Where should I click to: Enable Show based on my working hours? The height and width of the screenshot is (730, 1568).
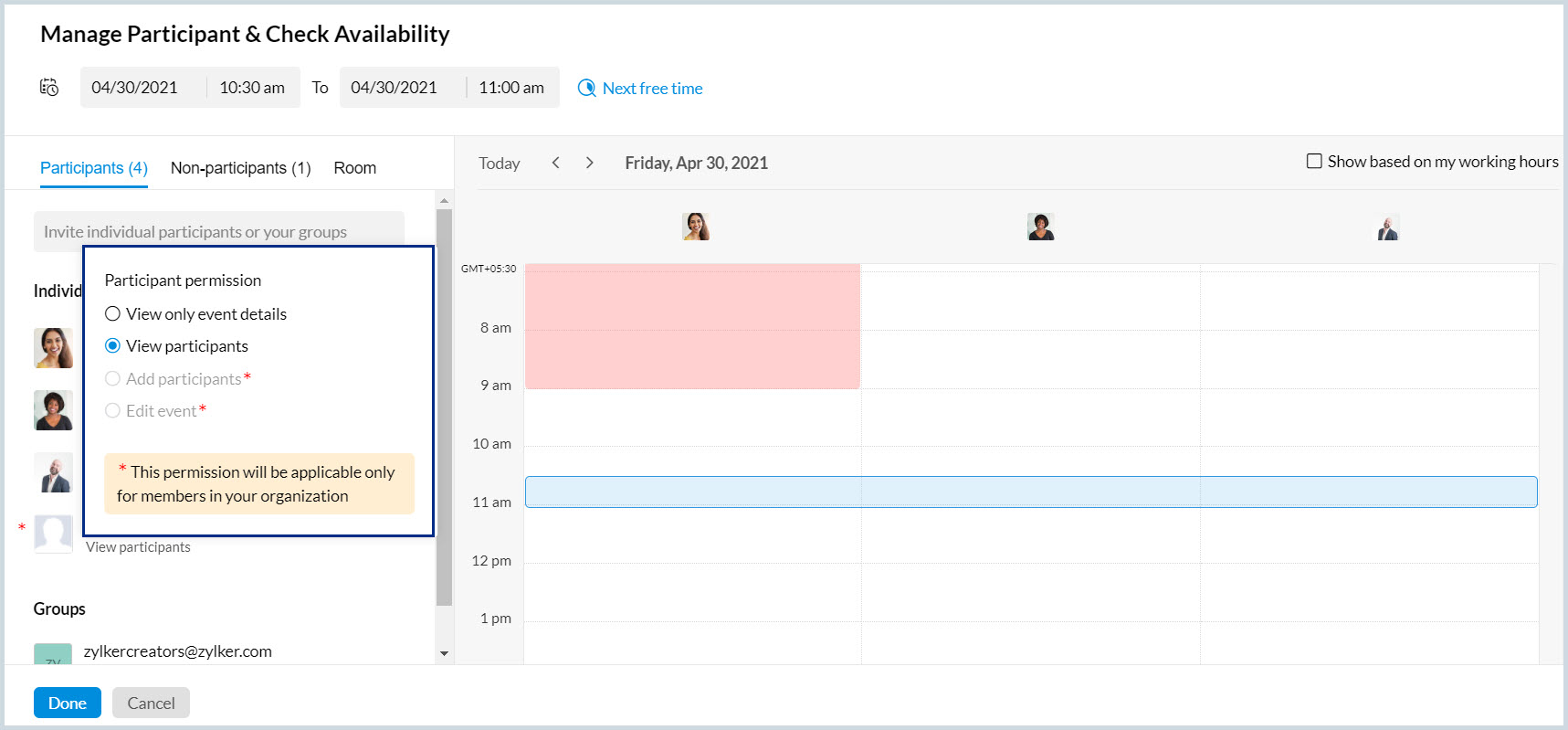click(1314, 162)
